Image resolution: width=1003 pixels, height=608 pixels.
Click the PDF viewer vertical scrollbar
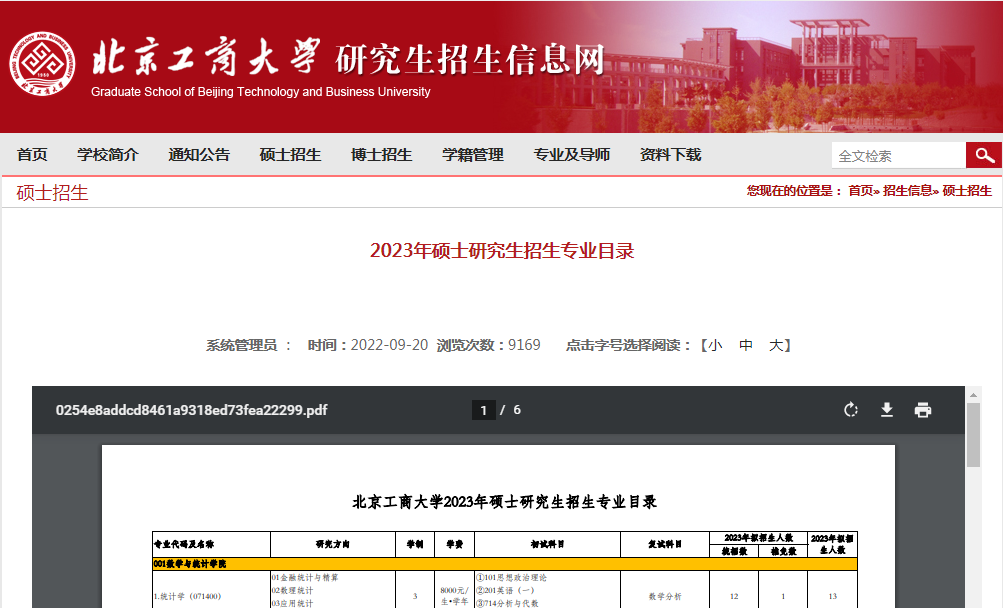click(x=973, y=436)
